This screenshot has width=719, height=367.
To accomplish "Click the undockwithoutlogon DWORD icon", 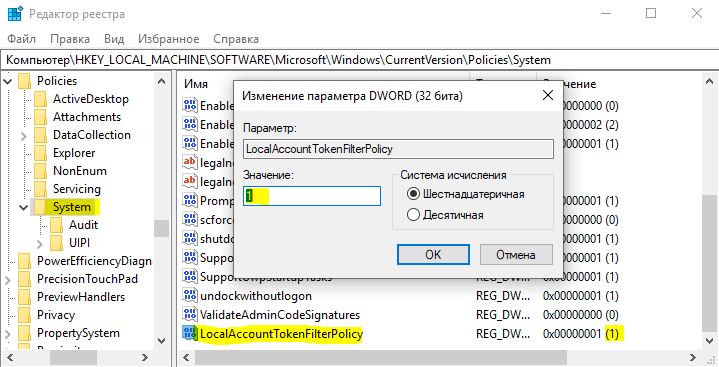I will point(189,295).
